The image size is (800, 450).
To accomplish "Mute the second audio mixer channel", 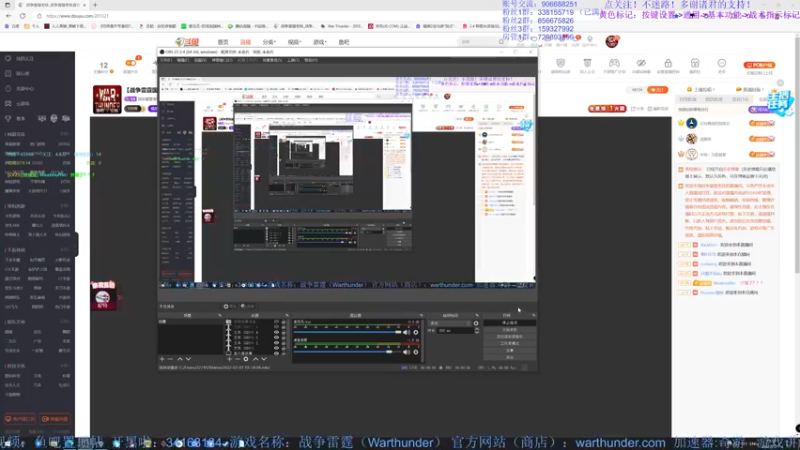I will [x=406, y=352].
